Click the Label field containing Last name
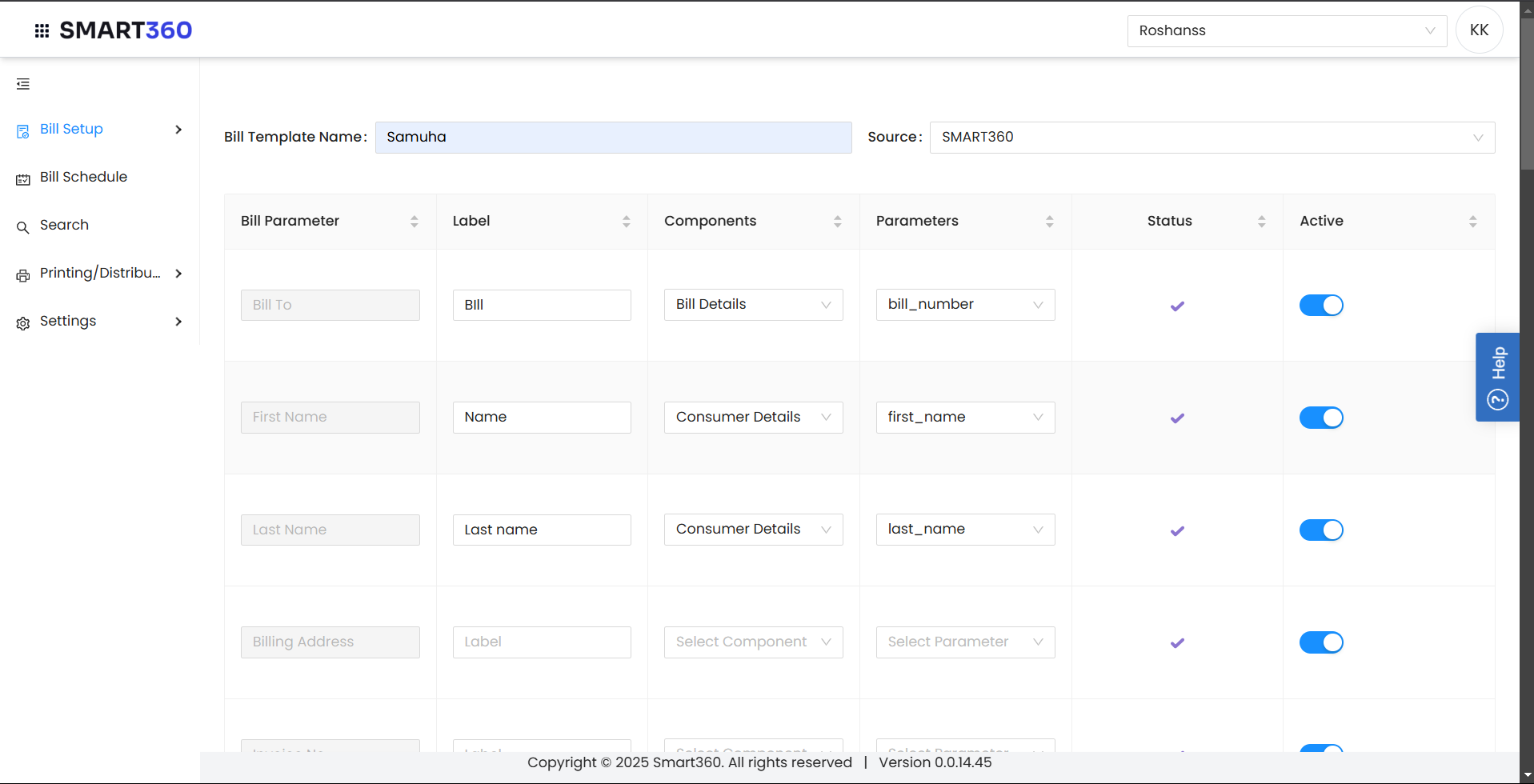Image resolution: width=1534 pixels, height=784 pixels. coord(542,530)
